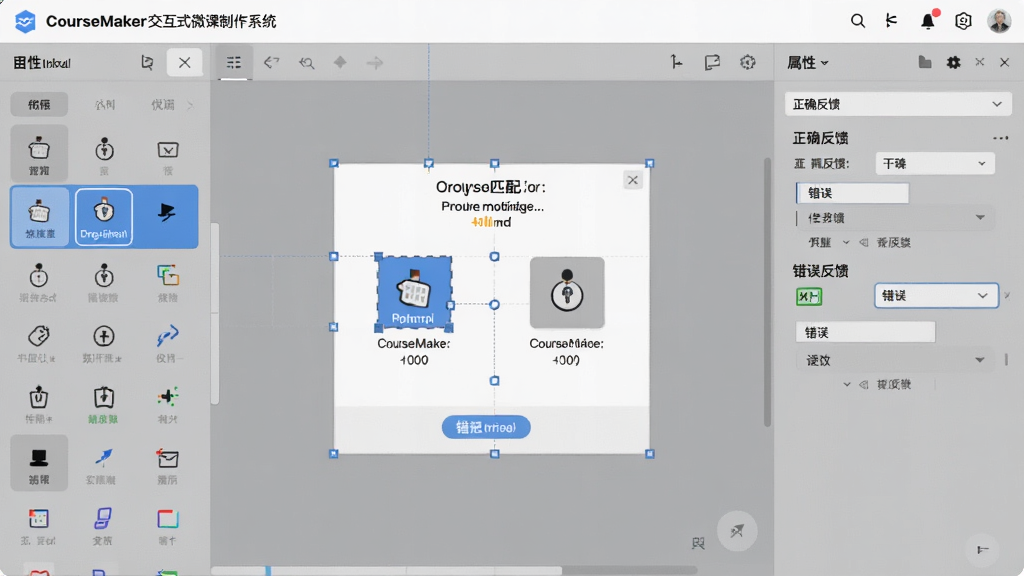Select the envelope with red arrow component
The width and height of the screenshot is (1024, 576).
coord(168,465)
